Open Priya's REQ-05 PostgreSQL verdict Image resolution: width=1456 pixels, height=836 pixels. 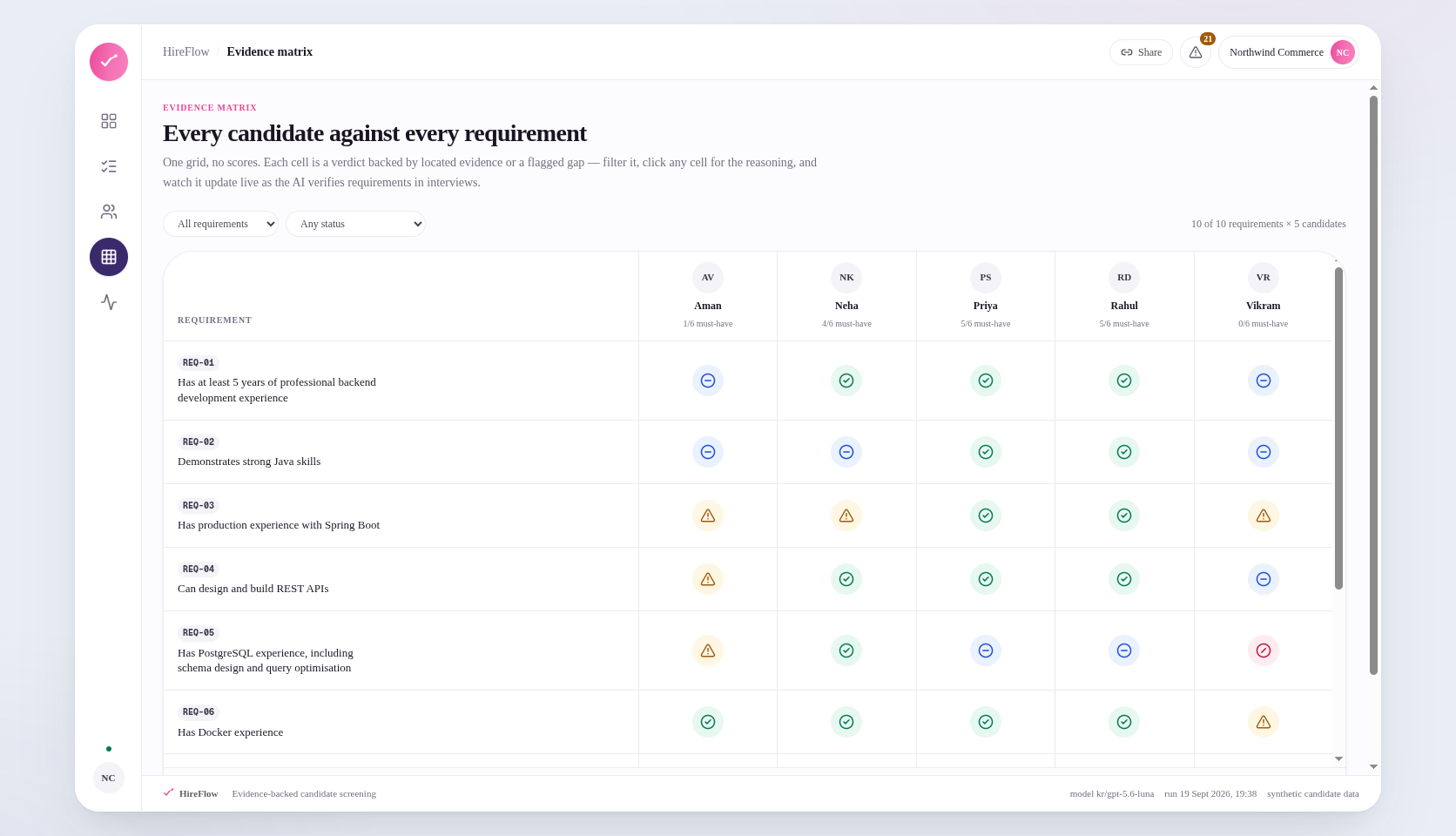point(986,651)
